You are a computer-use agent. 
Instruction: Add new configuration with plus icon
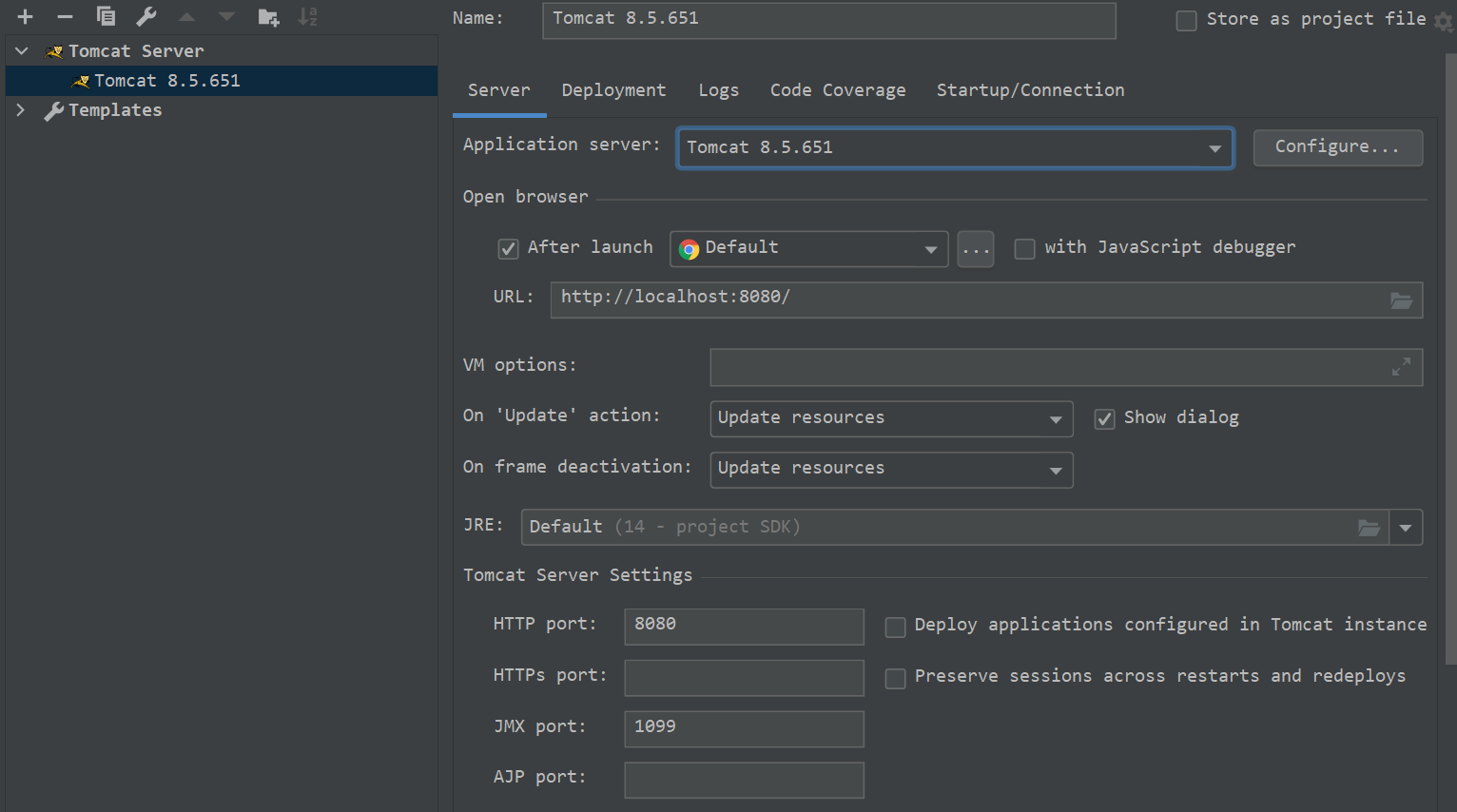(26, 17)
